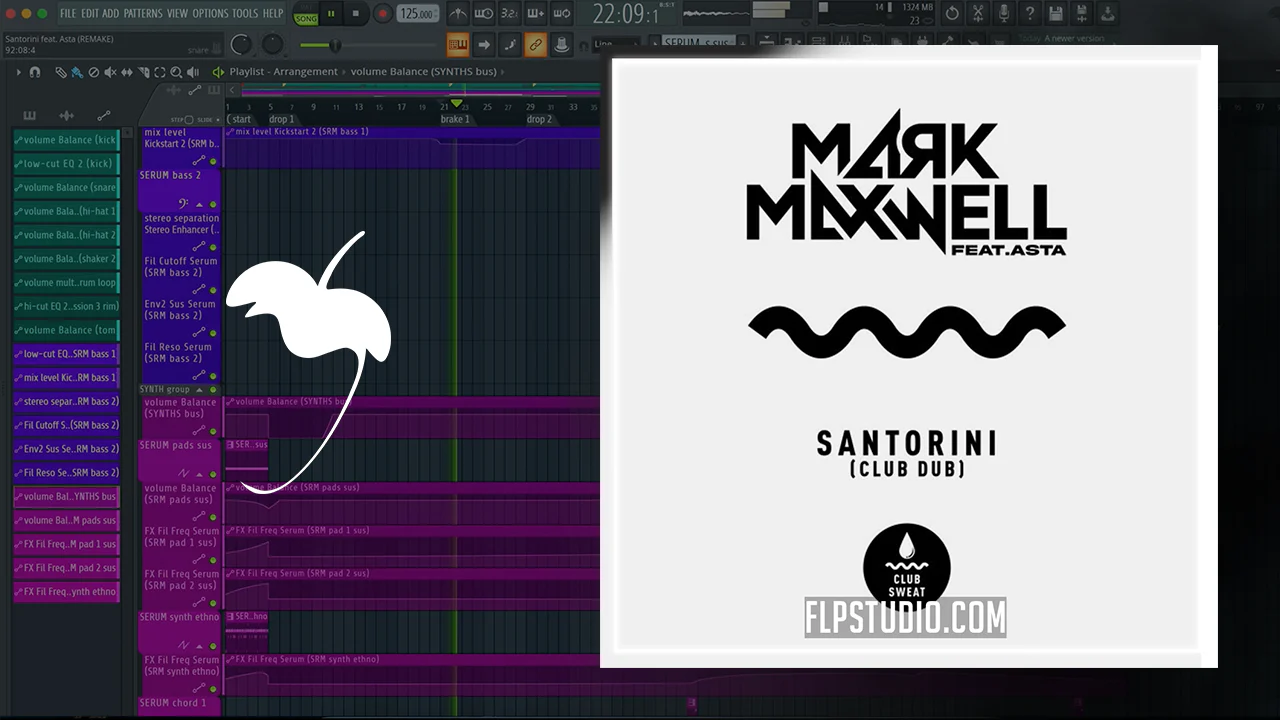Mute the SYNTH group track
Screen dimensions: 1280x720
[x=213, y=390]
